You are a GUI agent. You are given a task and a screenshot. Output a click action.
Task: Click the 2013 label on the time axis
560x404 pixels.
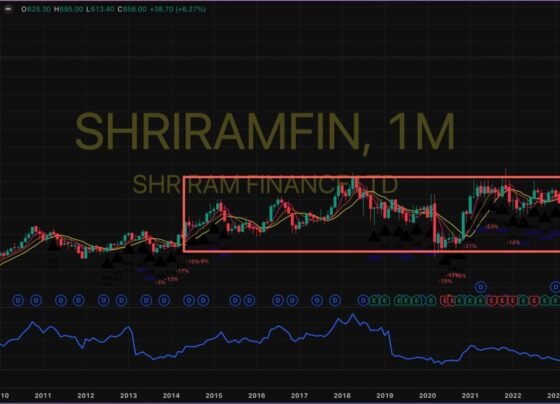[128, 395]
